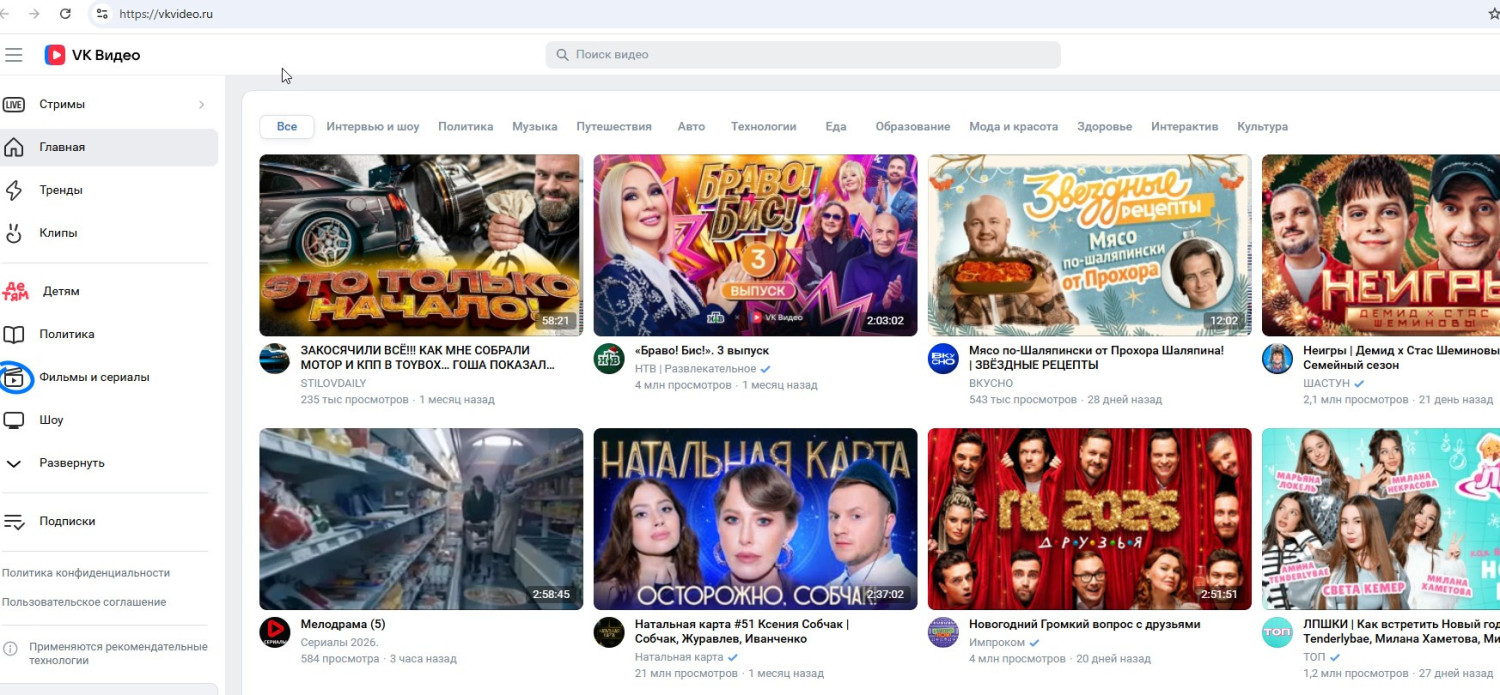This screenshot has width=1500, height=695.
Task: Select the Музыка category tab
Action: coord(534,127)
